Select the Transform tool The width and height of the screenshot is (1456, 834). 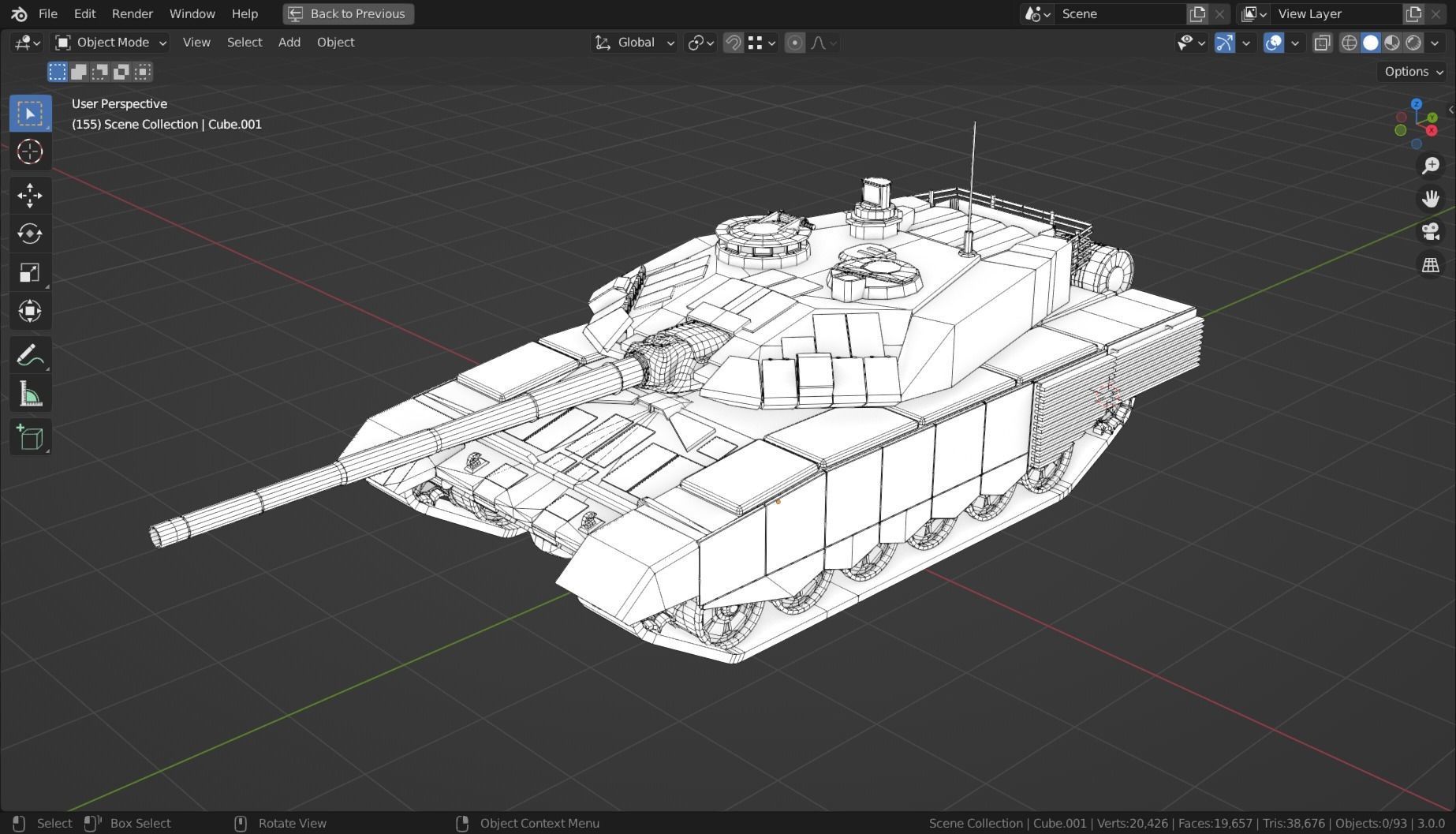click(30, 311)
